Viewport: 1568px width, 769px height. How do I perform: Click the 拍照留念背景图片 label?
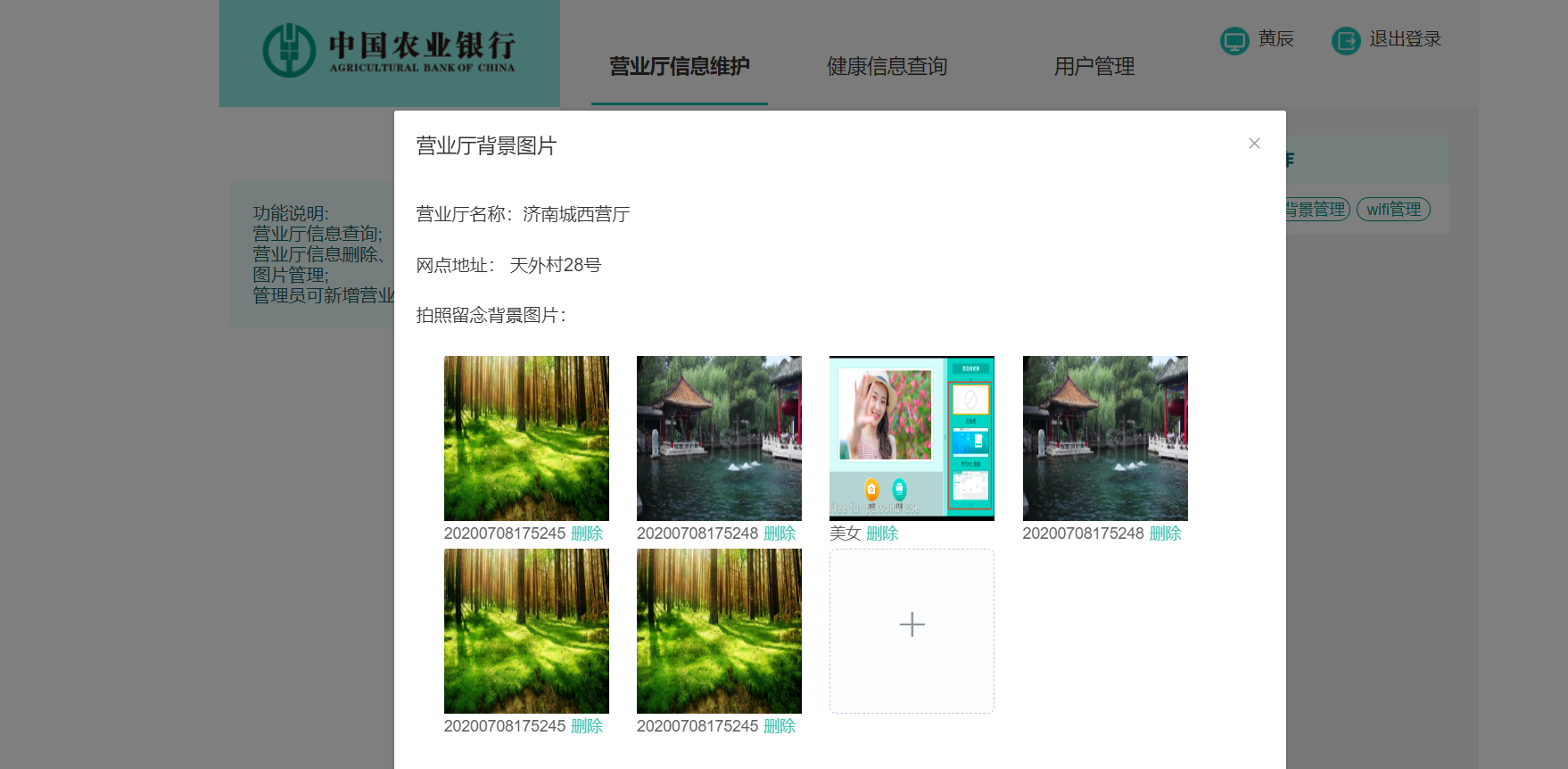tap(491, 315)
